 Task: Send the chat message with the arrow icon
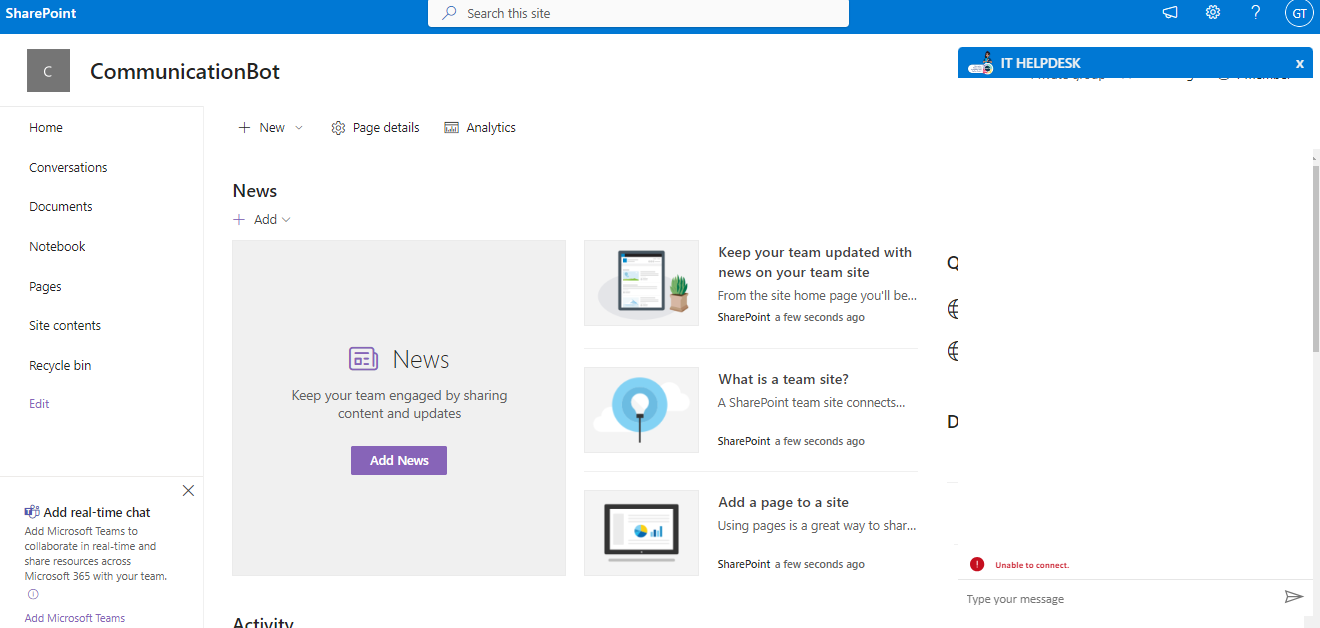(x=1294, y=597)
